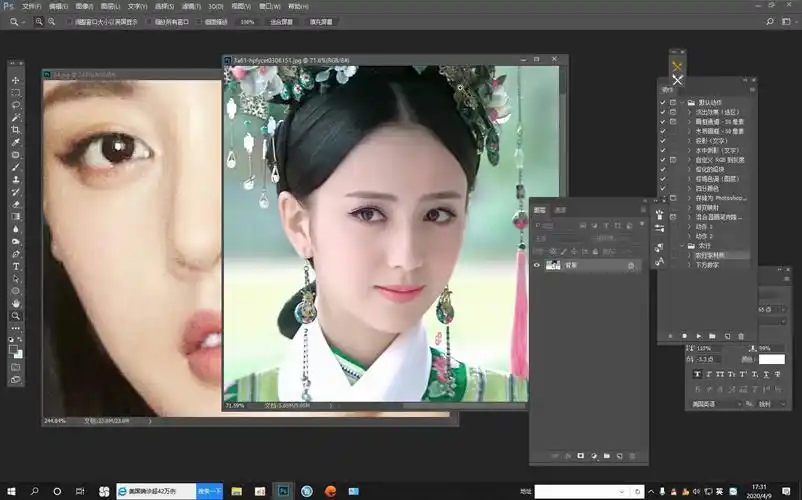Select the Crop tool
The width and height of the screenshot is (802, 500).
[16, 130]
